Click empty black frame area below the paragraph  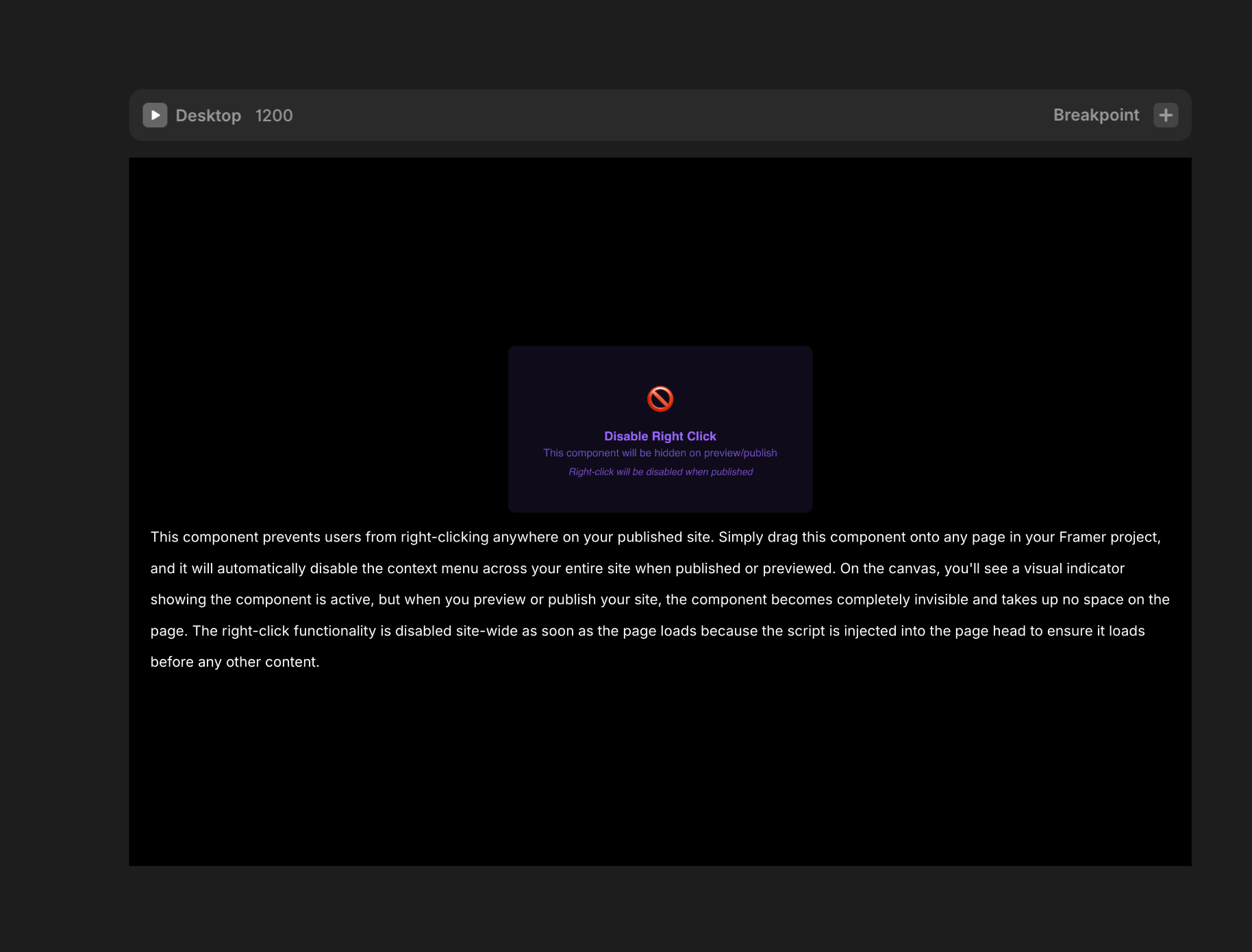coord(660,767)
